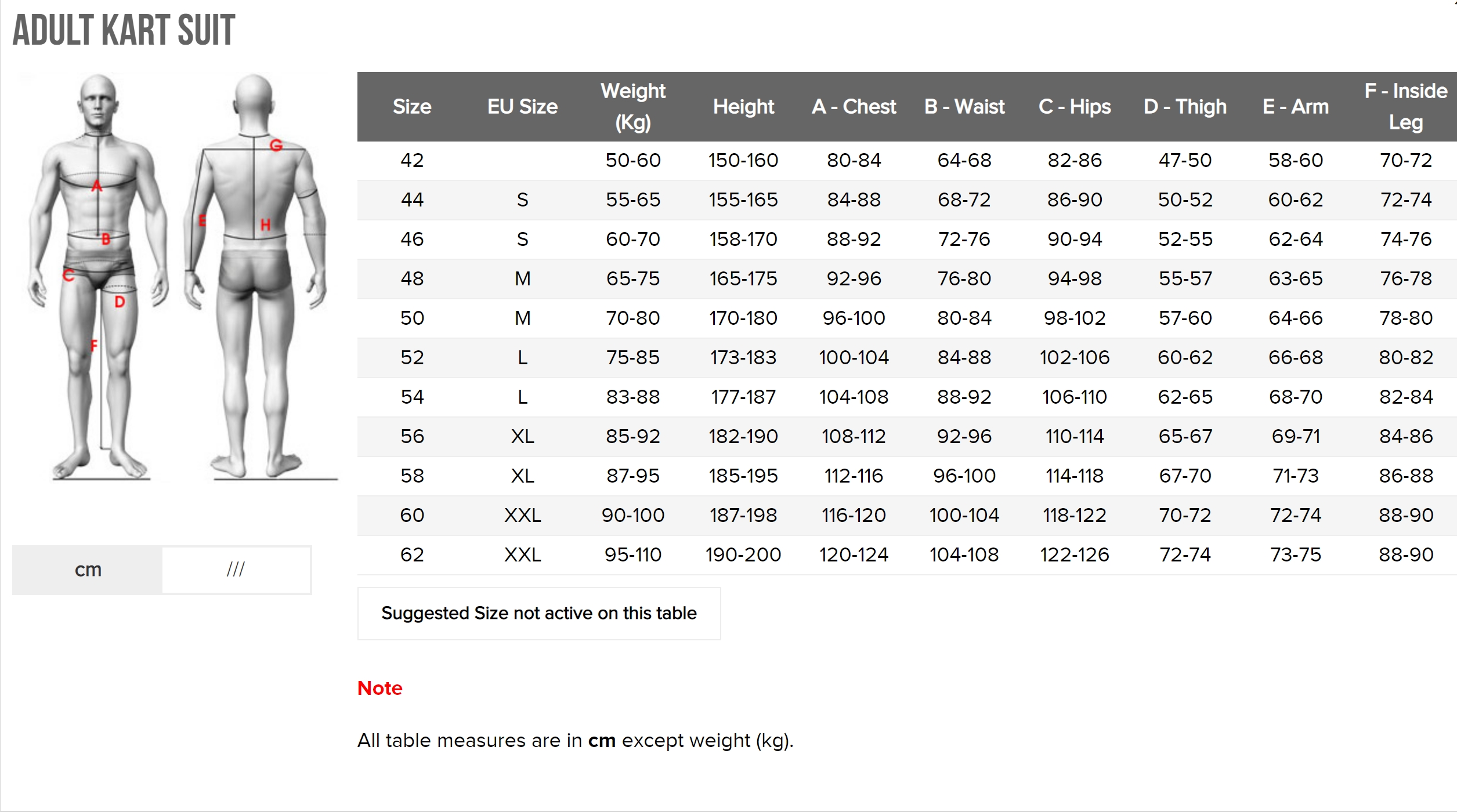Click the red C hips marker
This screenshot has height=812, width=1457.
pyautogui.click(x=68, y=275)
